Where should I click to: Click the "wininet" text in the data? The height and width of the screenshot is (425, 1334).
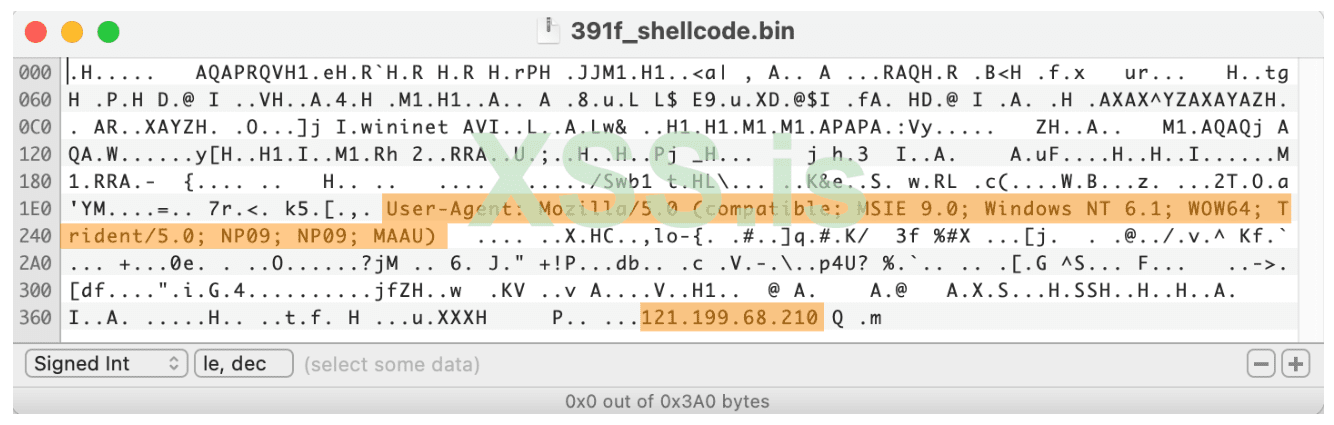point(398,127)
